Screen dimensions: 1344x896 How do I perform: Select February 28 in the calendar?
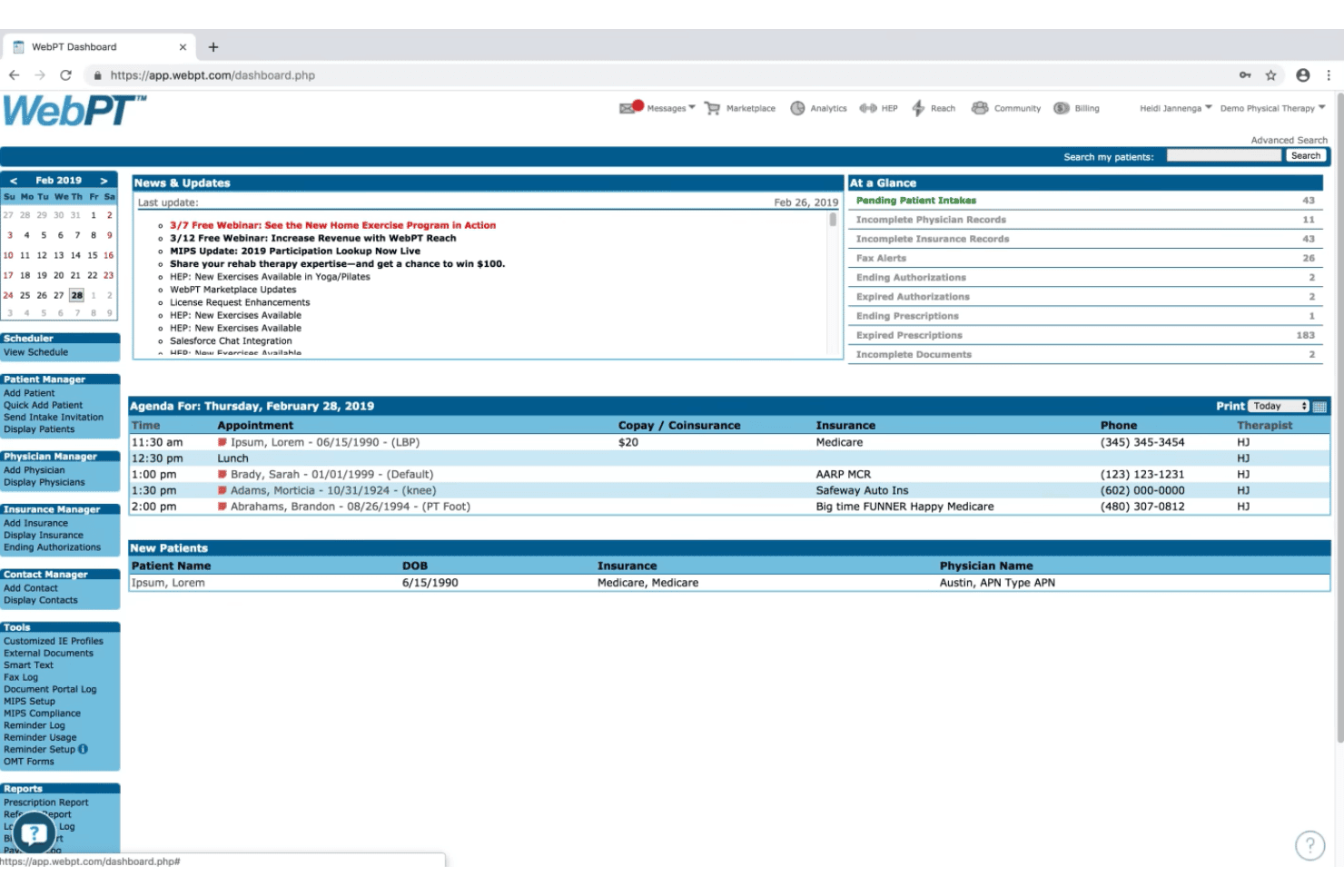point(76,295)
